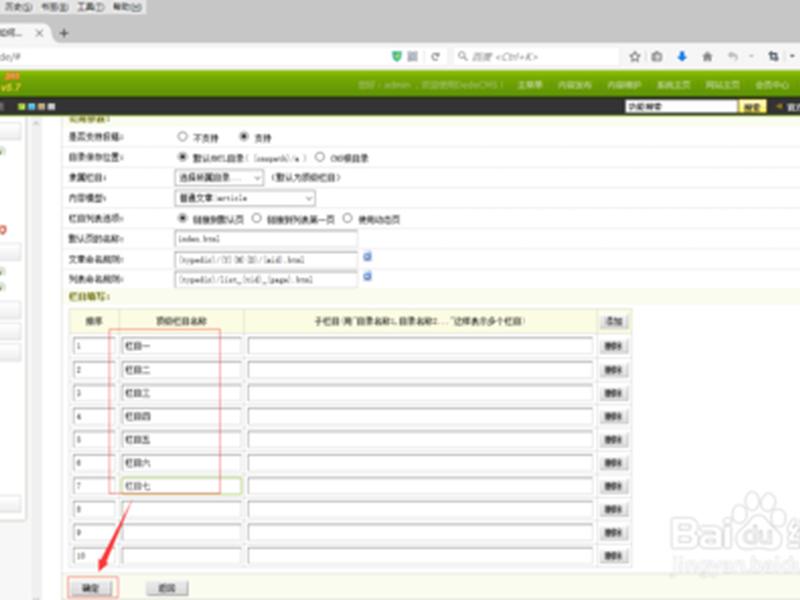
Task: Click the button to the right of 确定
Action: 167,588
